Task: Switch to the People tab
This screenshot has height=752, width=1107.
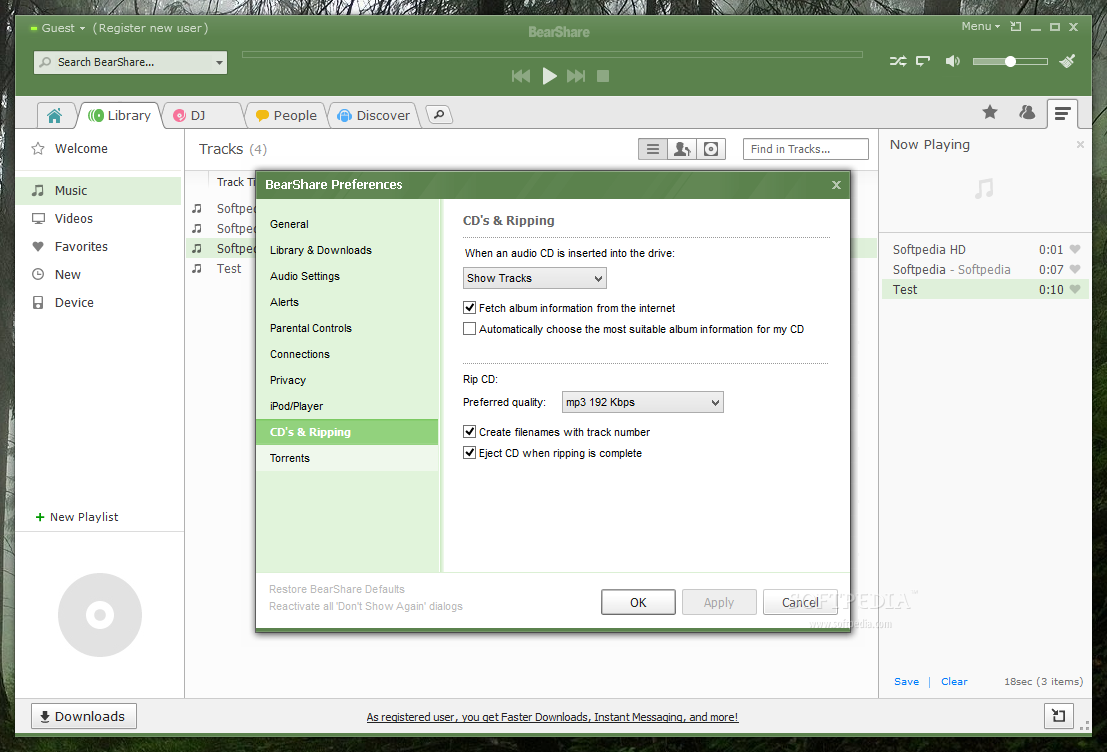Action: point(287,115)
